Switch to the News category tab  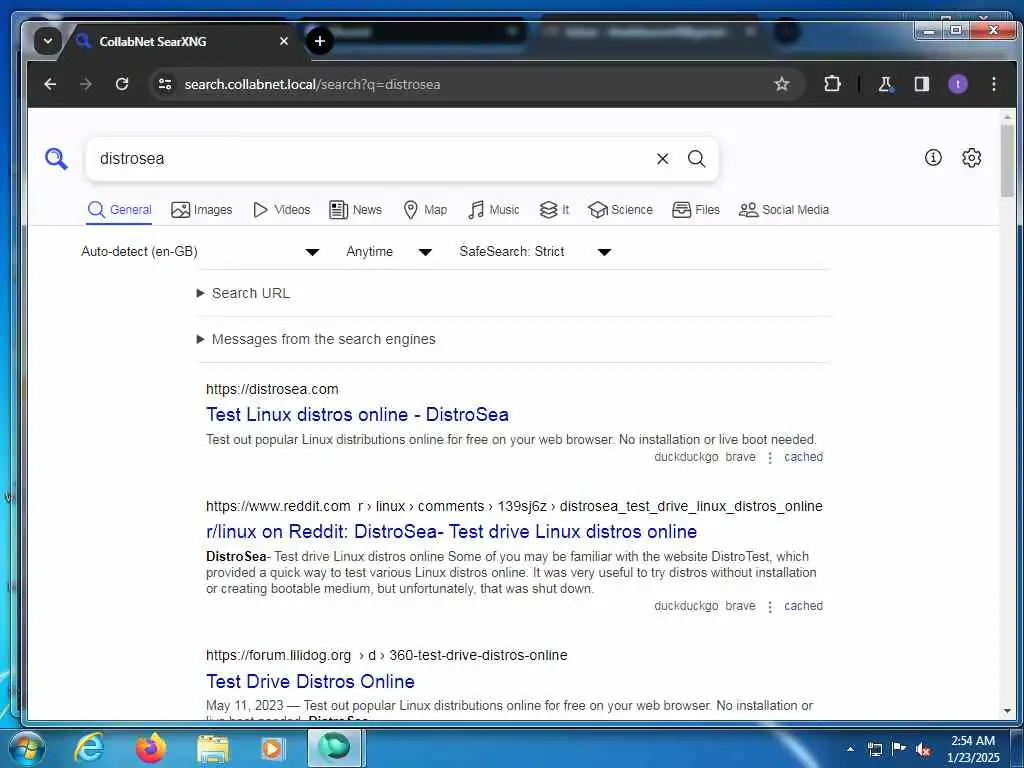(x=355, y=210)
